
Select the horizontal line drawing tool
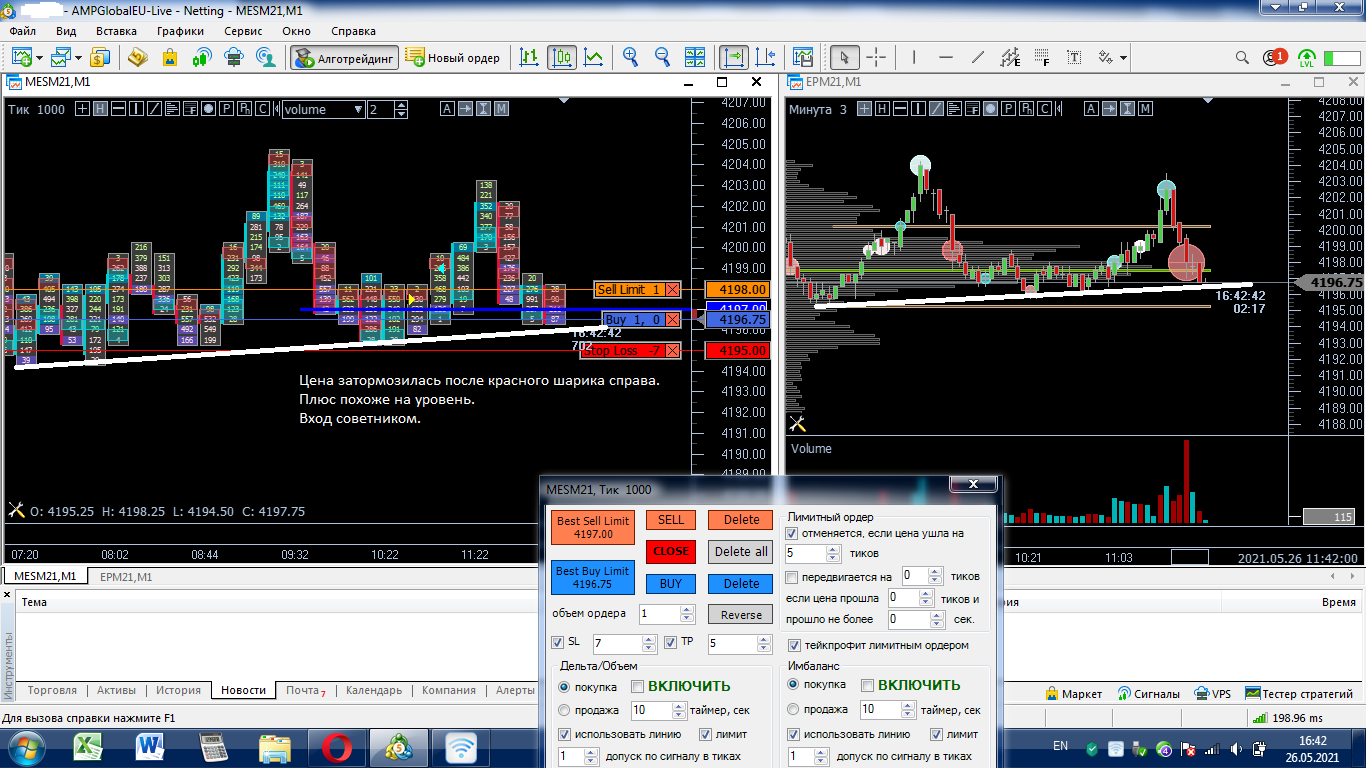click(945, 58)
